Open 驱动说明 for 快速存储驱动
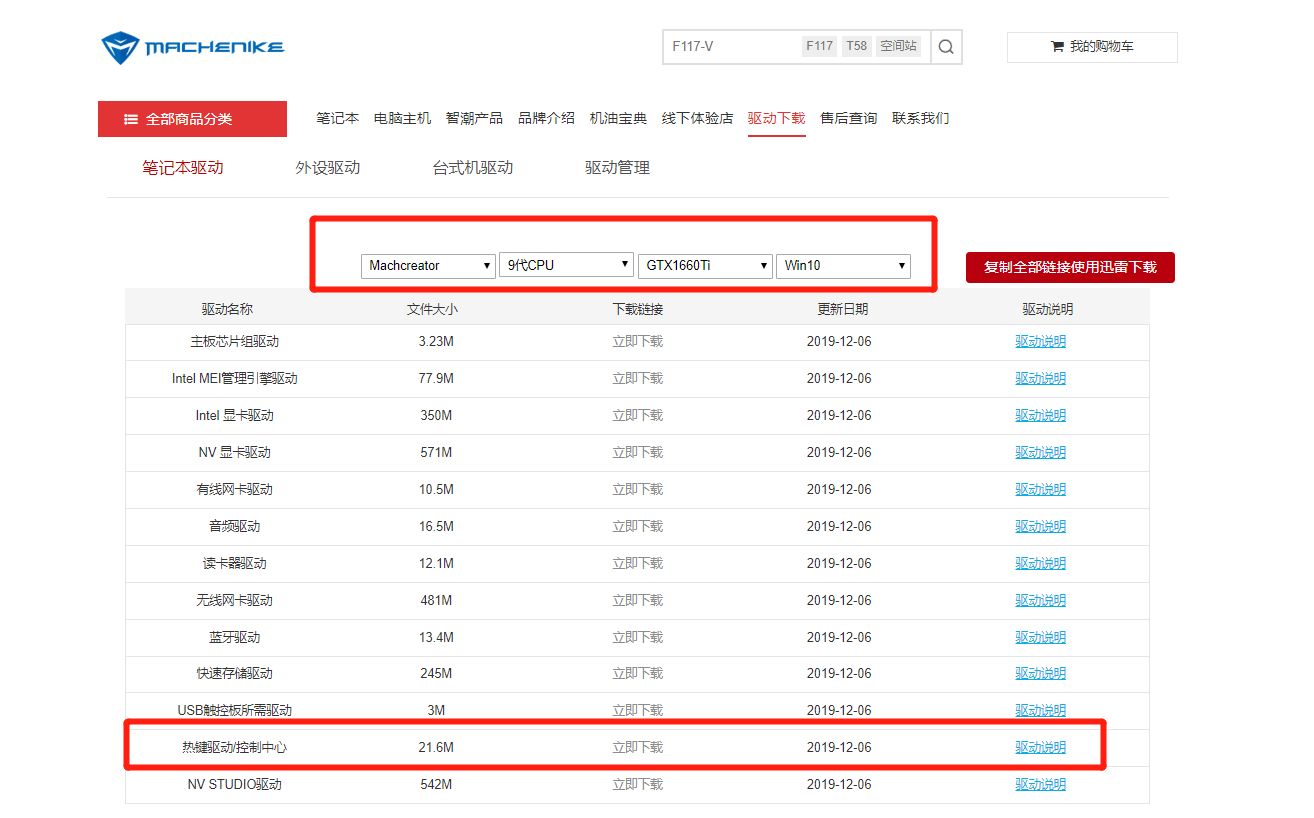1314x818 pixels. (1041, 673)
